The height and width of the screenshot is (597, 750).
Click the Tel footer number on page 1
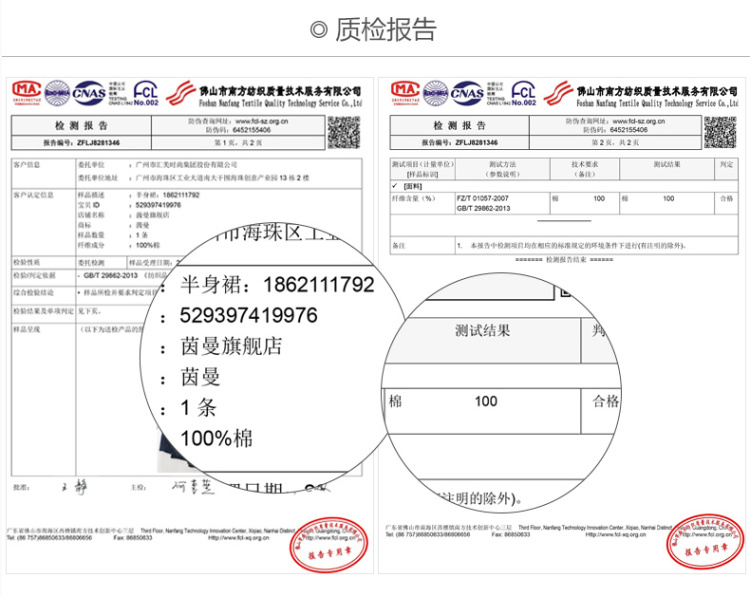(x=49, y=538)
